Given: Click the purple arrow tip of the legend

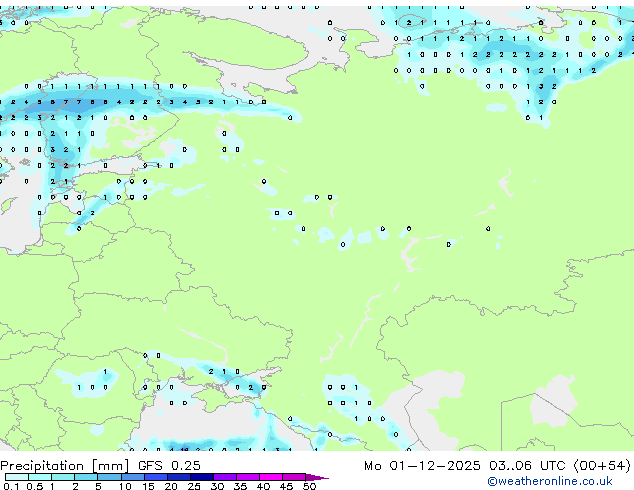Looking at the screenshot, I should tap(317, 477).
